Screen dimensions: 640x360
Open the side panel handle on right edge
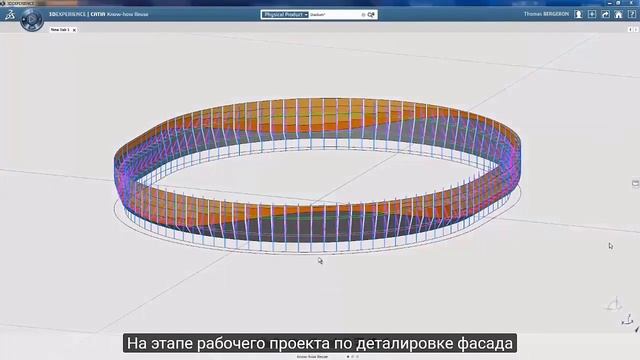coord(636,184)
